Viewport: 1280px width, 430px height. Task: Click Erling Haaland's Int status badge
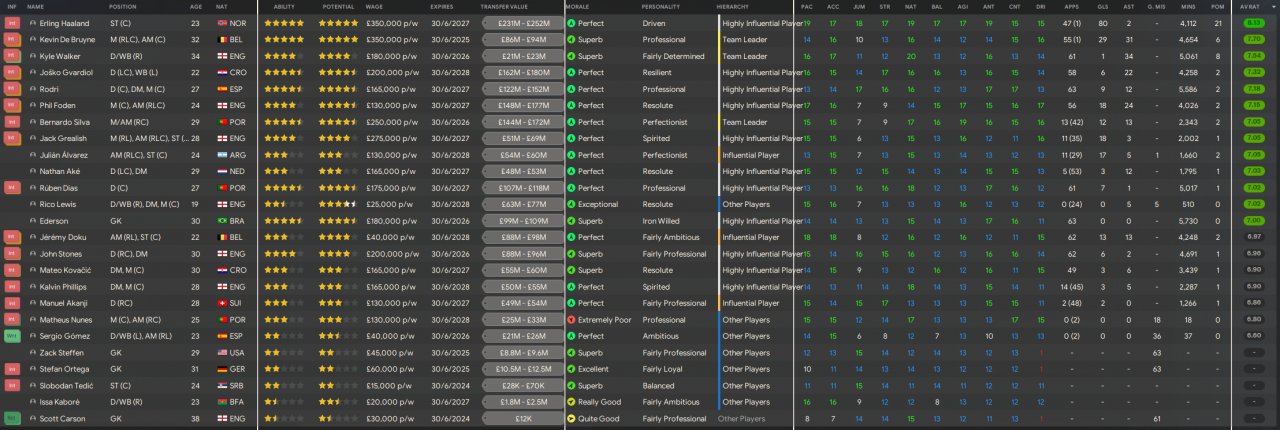[x=12, y=23]
